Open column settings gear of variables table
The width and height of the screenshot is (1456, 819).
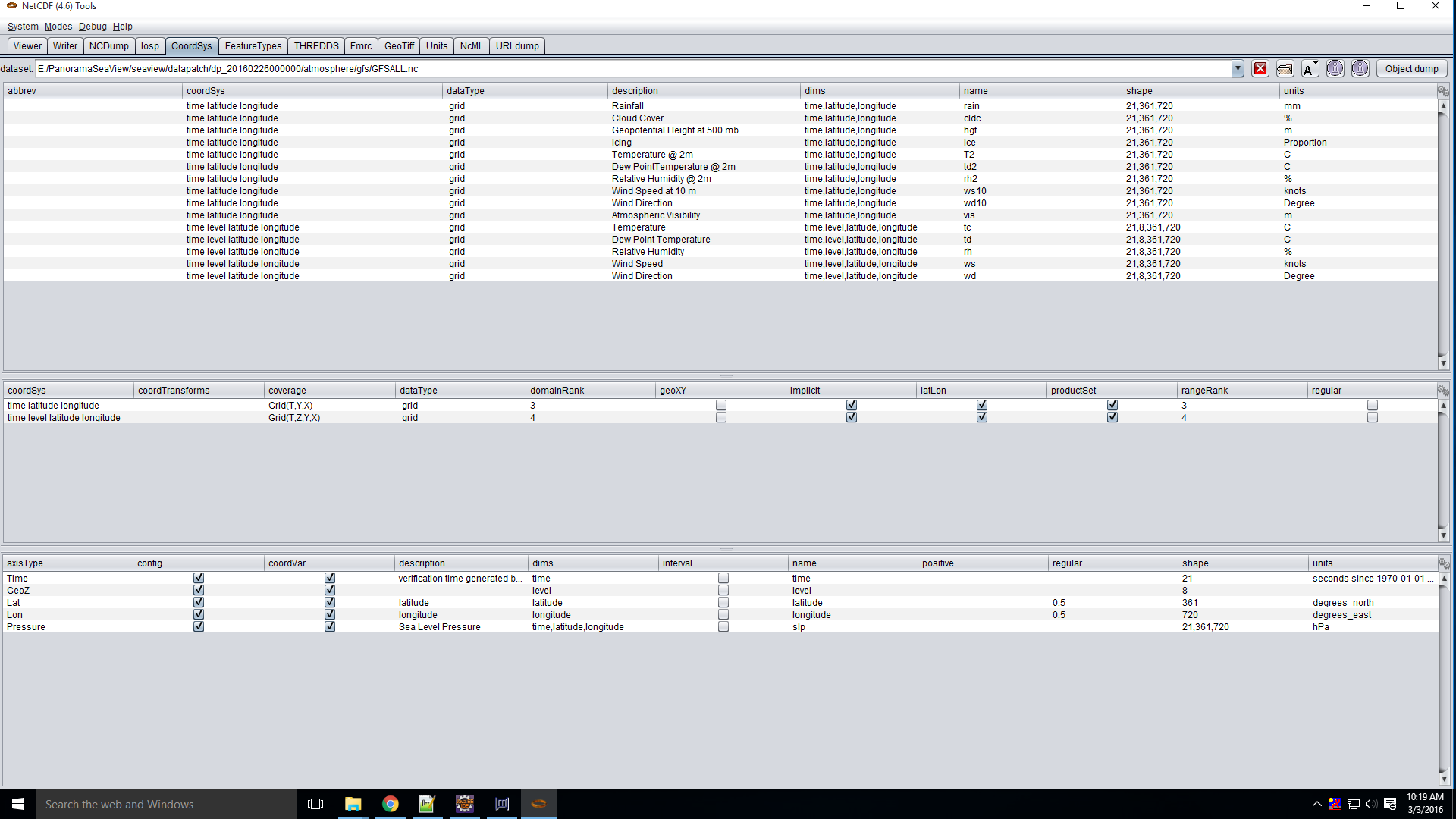coord(1443,91)
